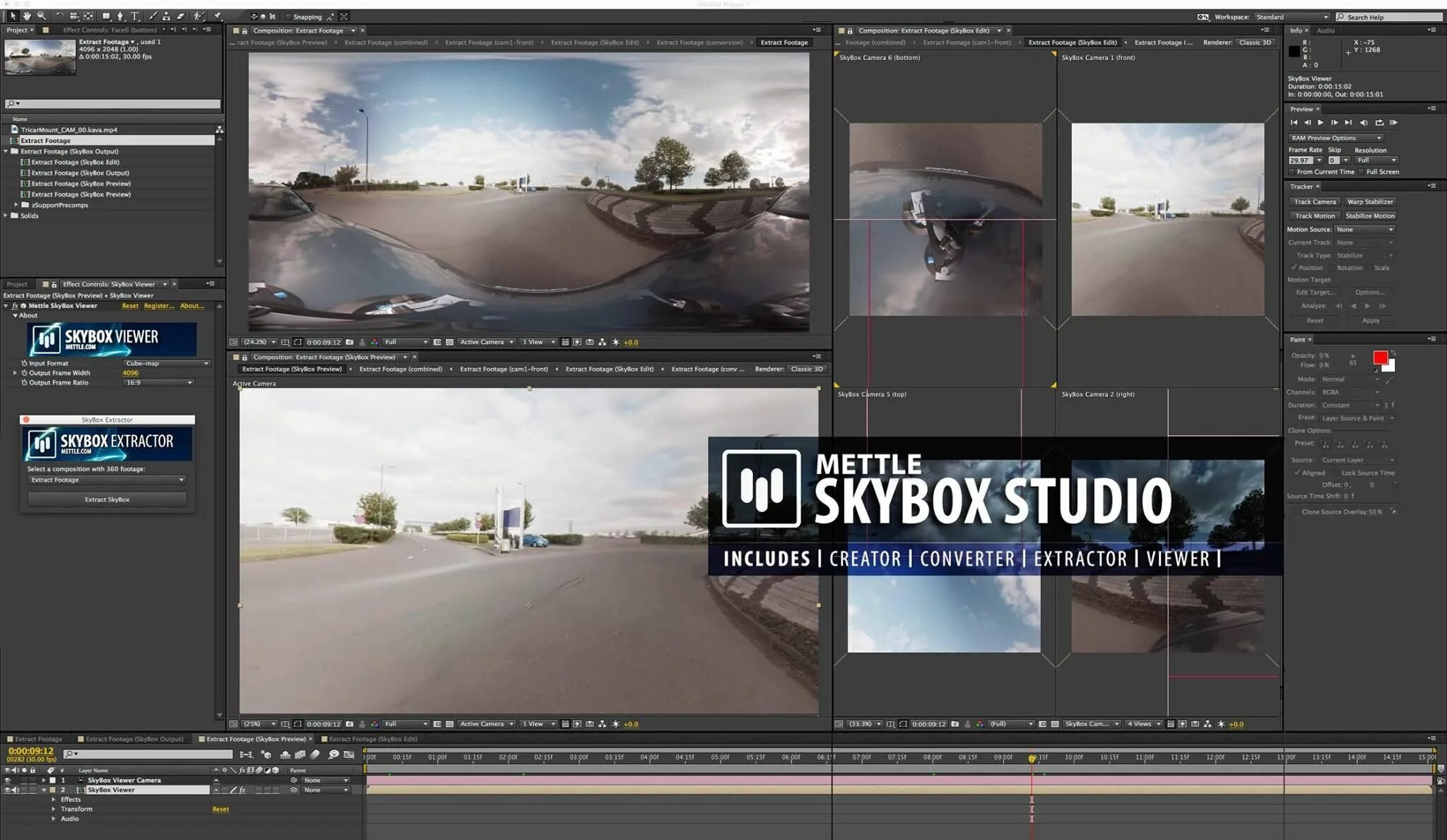This screenshot has height=840, width=1447.
Task: Open the Extract Footage composition dropdown in SkyBox Extractor
Action: click(107, 480)
